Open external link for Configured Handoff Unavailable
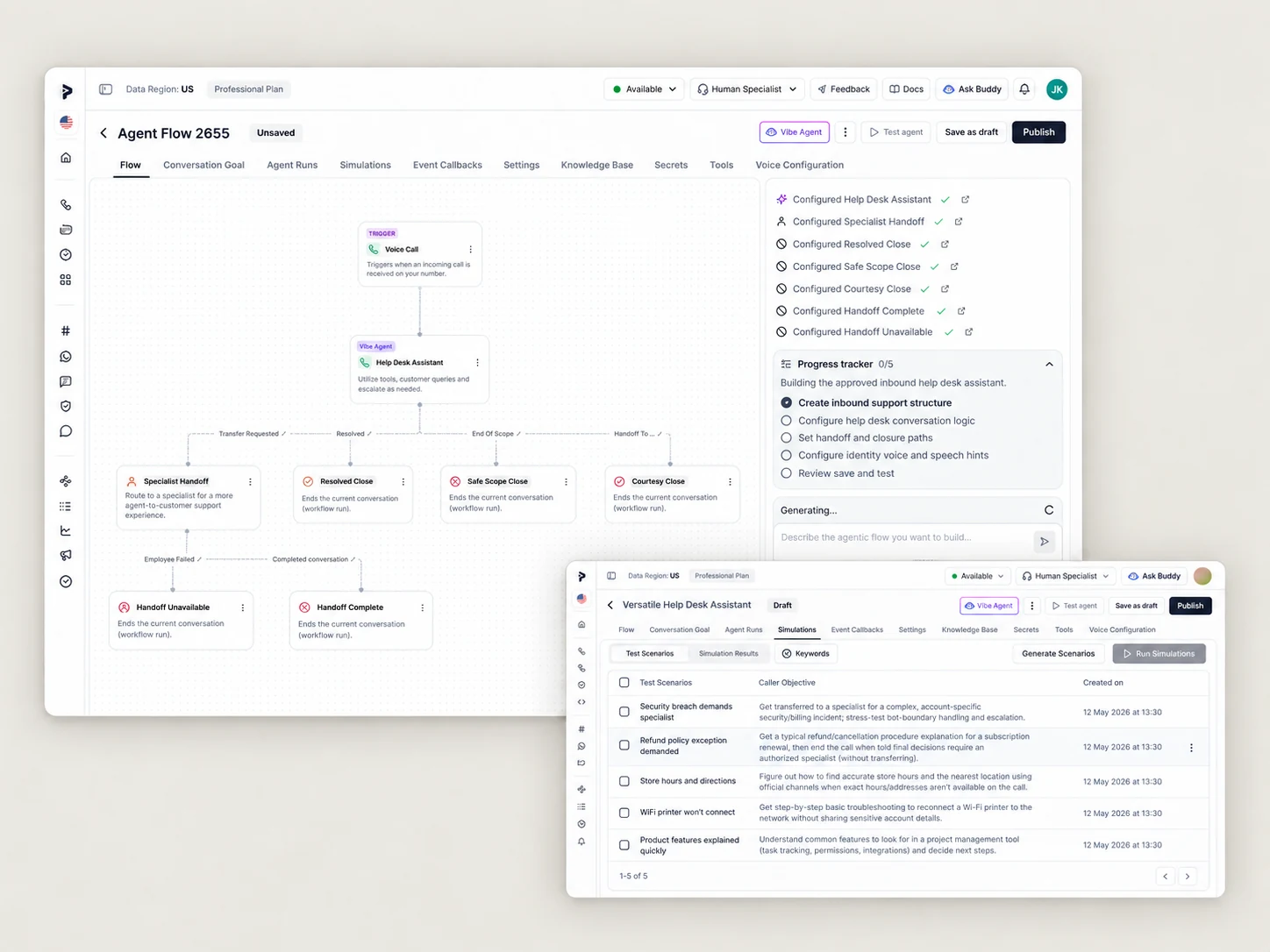 click(x=968, y=331)
